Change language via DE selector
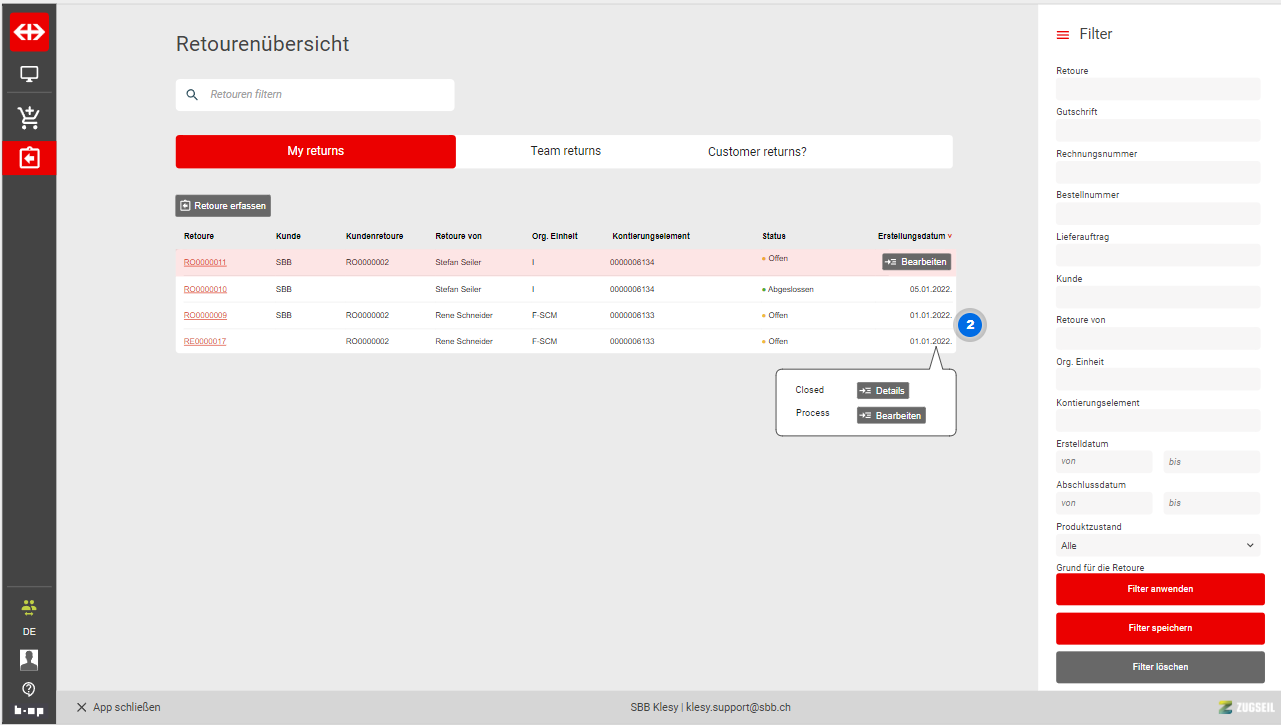 coord(29,632)
